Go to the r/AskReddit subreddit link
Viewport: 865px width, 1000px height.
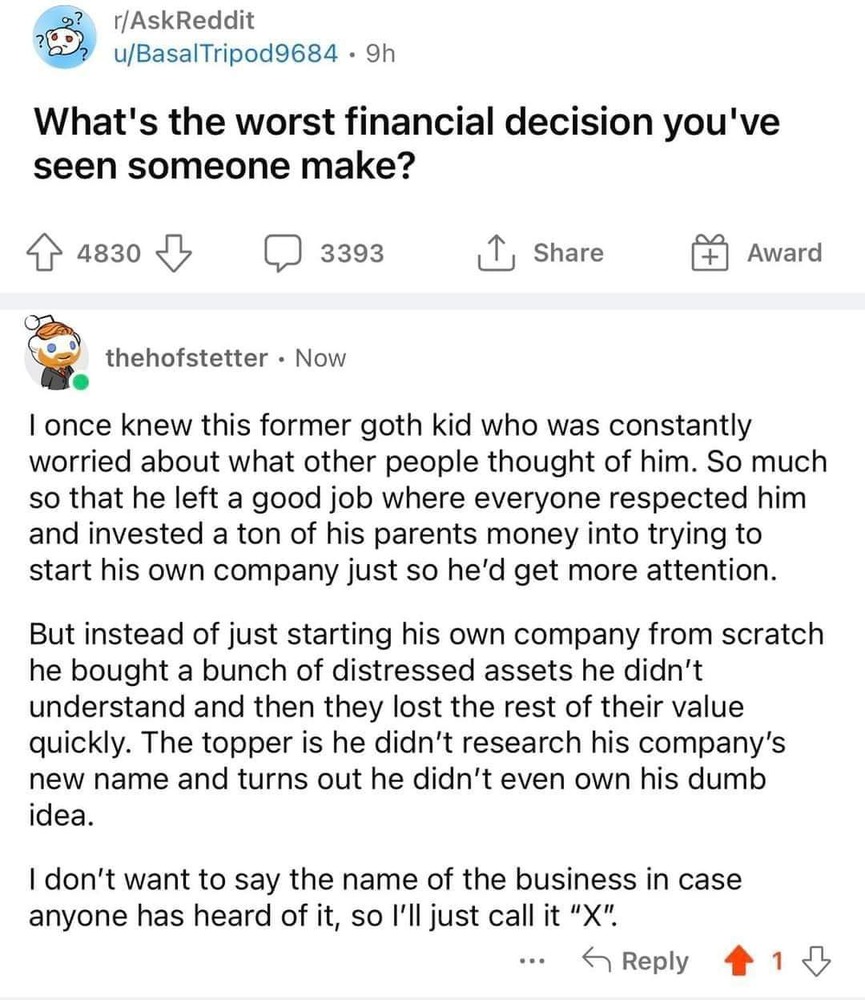[185, 19]
